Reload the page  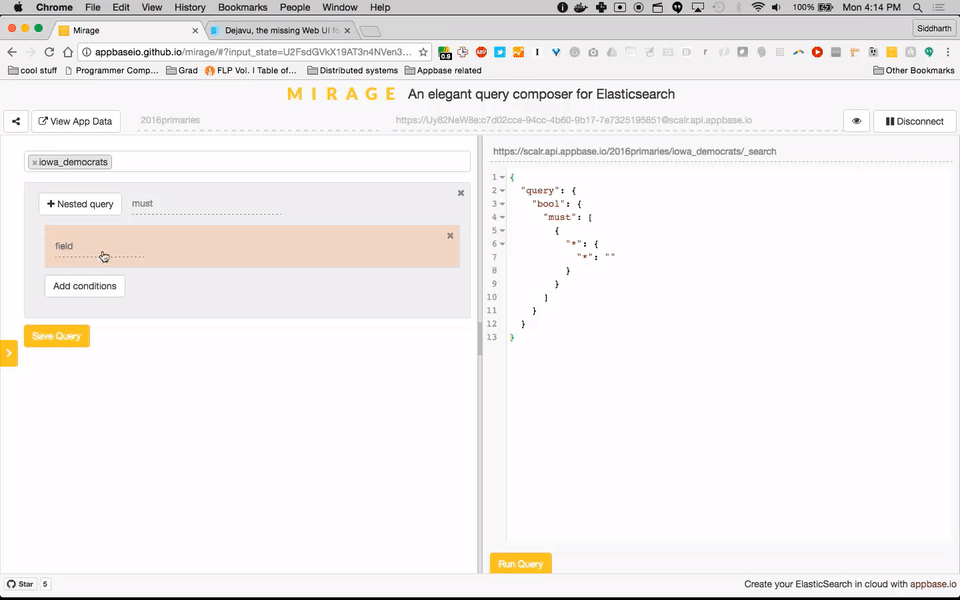pos(50,52)
